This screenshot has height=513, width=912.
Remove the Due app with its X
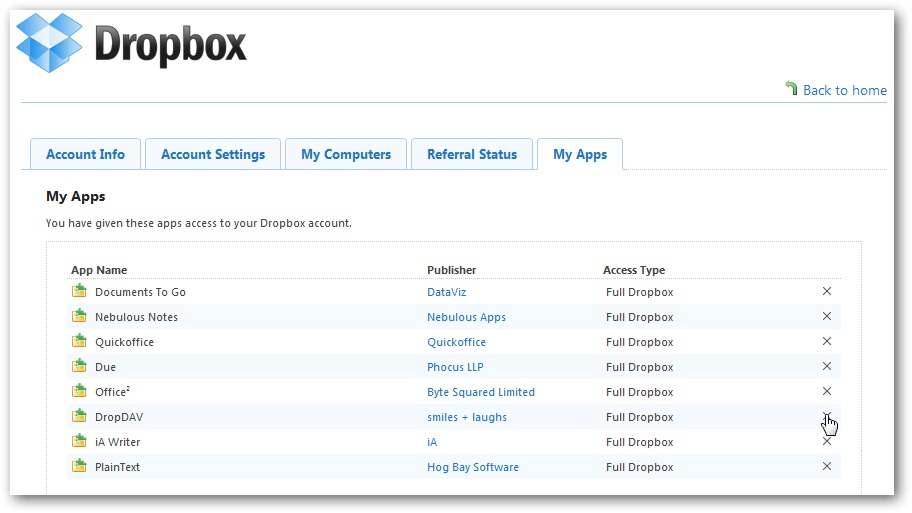click(x=826, y=366)
